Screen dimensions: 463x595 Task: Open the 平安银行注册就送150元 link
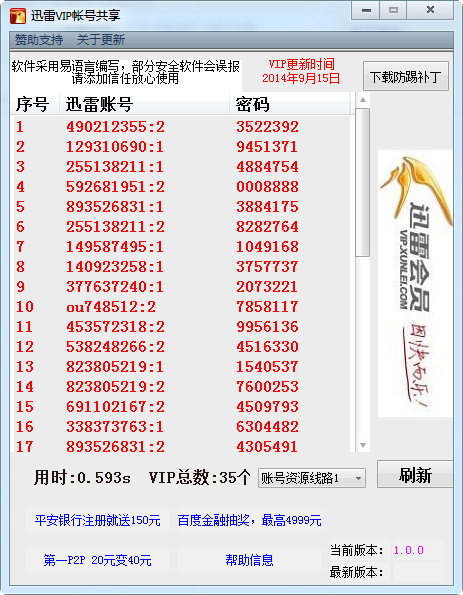click(98, 520)
